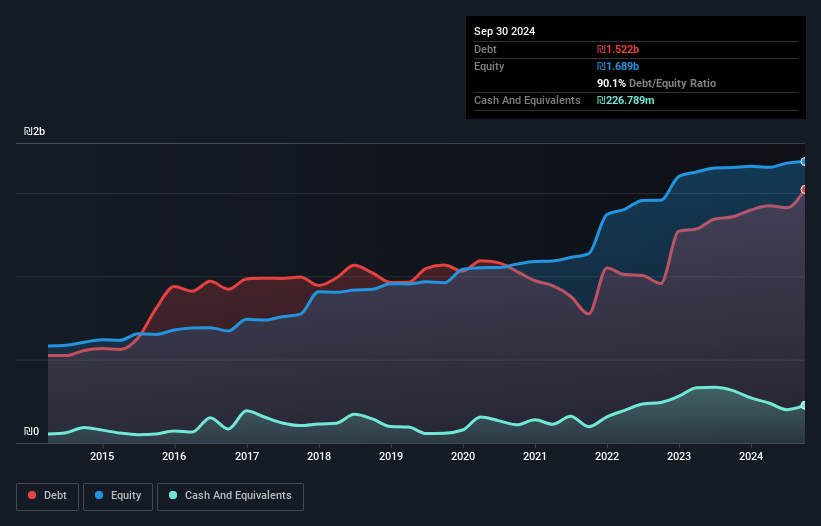Click the Equity row label in tooltip

[489, 66]
